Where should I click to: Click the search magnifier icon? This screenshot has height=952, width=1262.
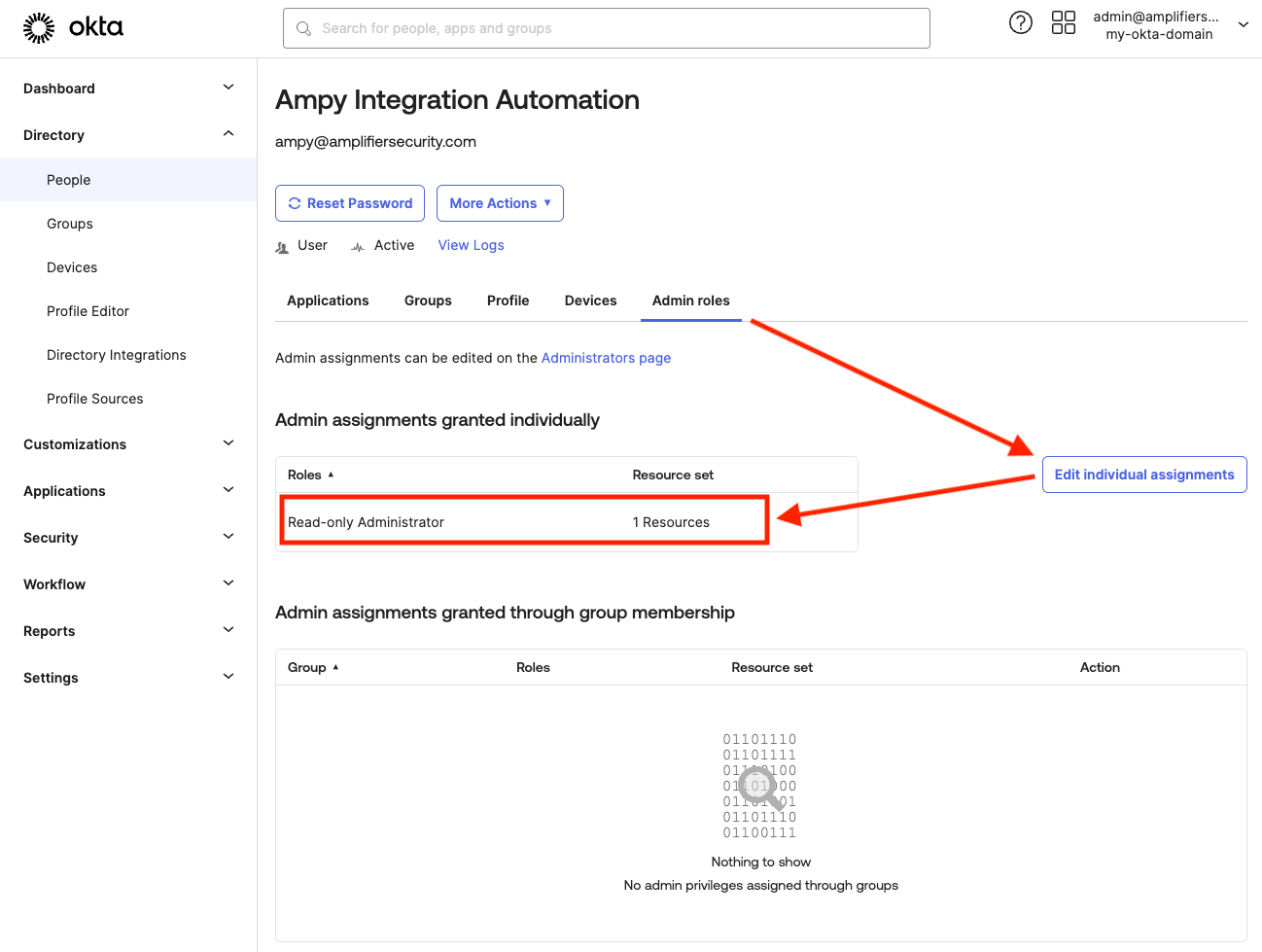304,28
